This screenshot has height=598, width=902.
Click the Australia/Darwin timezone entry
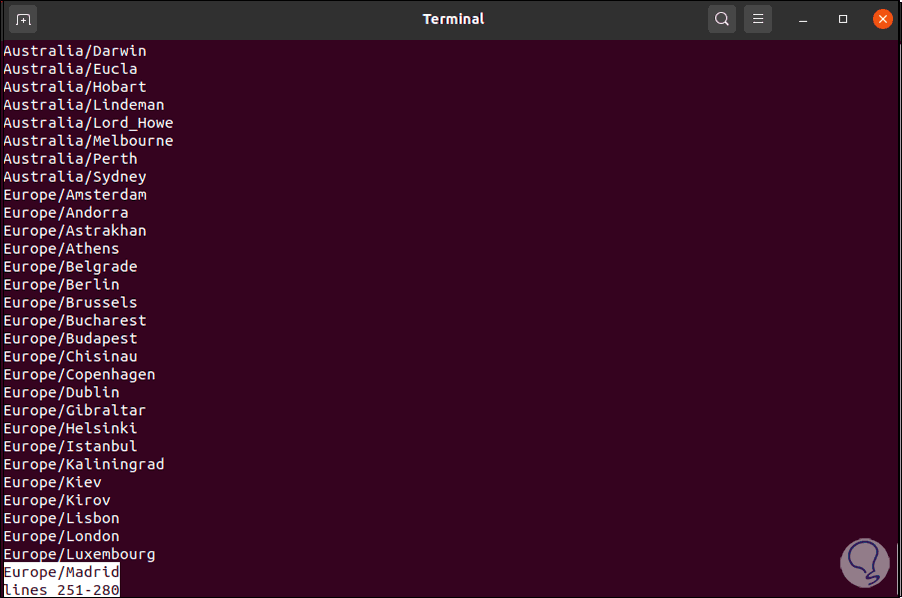tap(75, 51)
